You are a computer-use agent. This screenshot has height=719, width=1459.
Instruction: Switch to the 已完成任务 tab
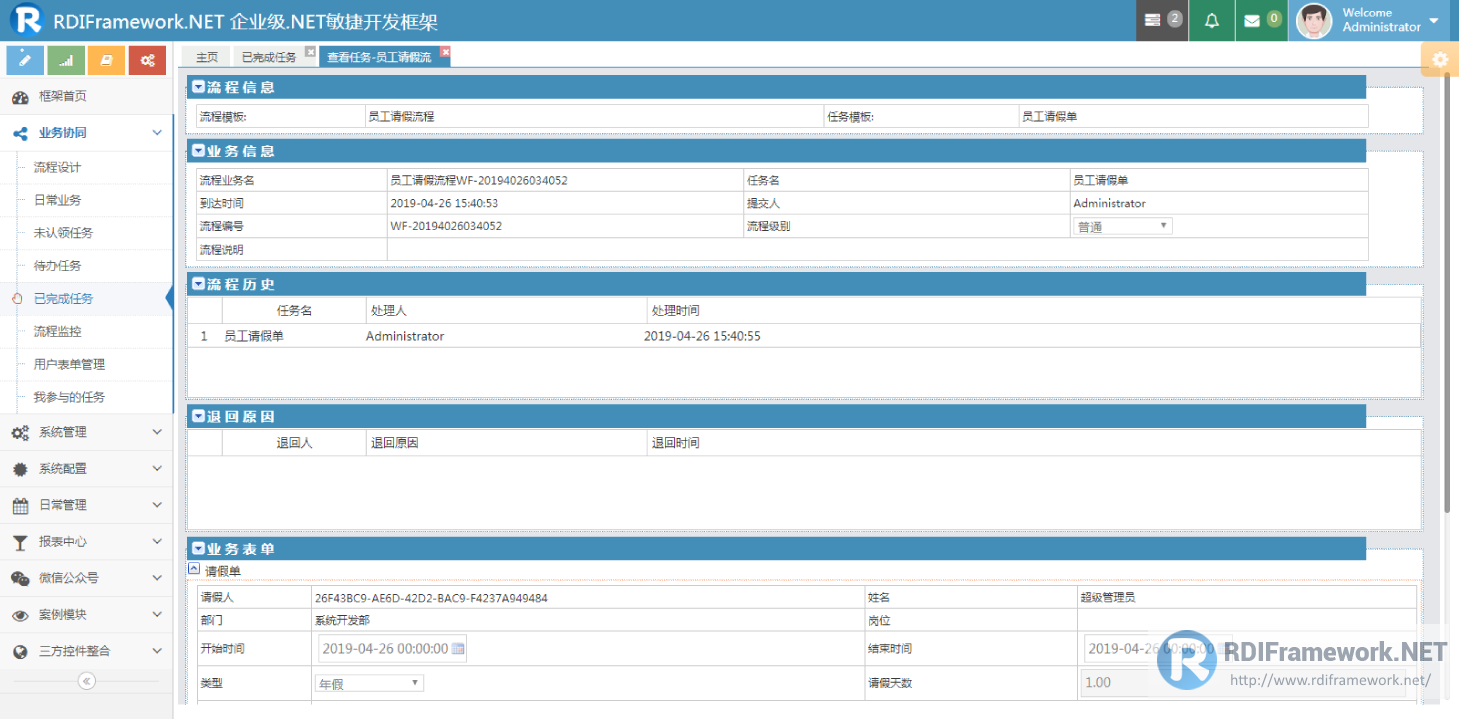click(269, 57)
